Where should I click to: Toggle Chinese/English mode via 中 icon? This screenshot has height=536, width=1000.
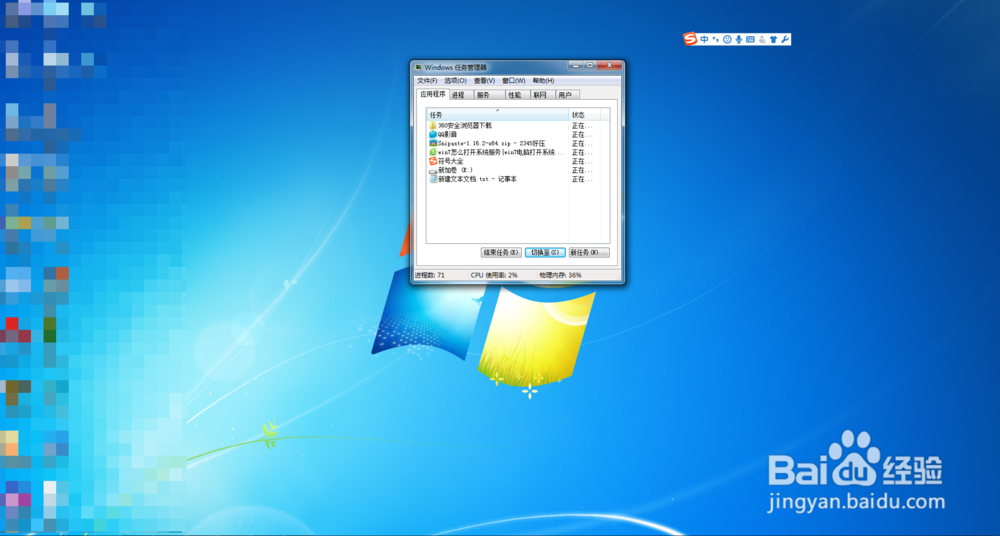click(x=704, y=40)
